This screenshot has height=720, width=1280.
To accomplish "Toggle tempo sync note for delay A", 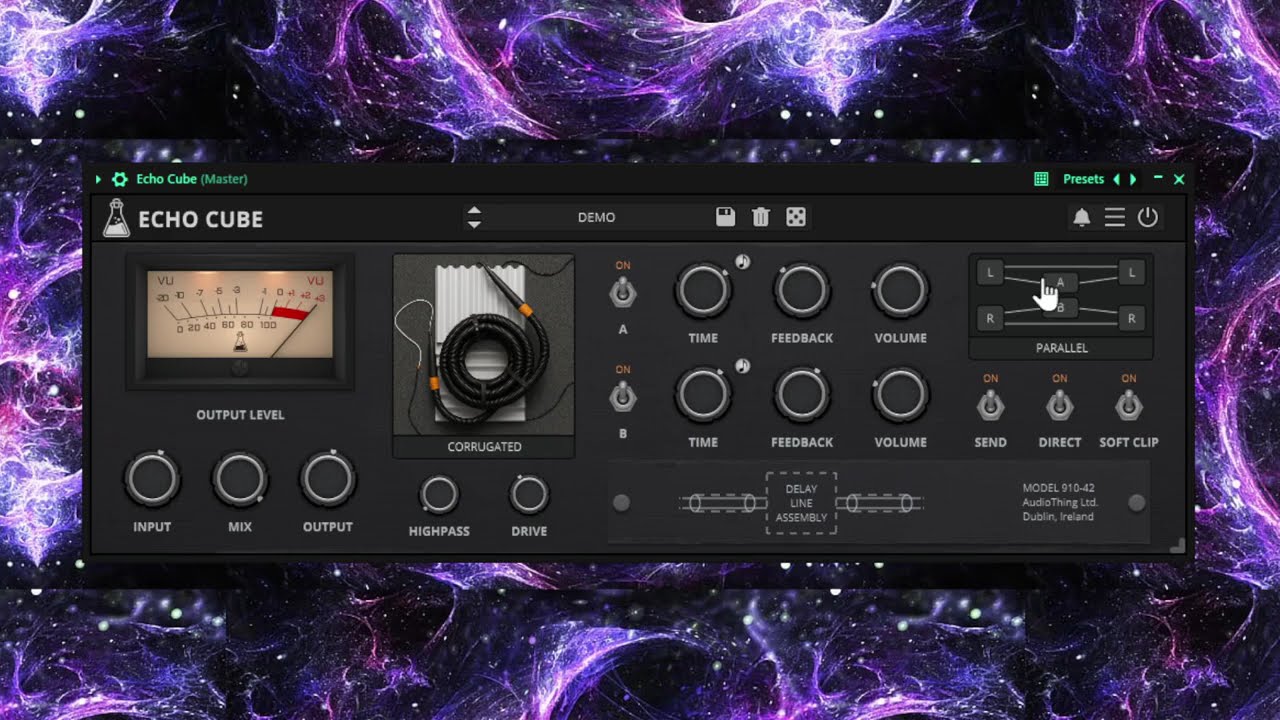I will point(742,262).
